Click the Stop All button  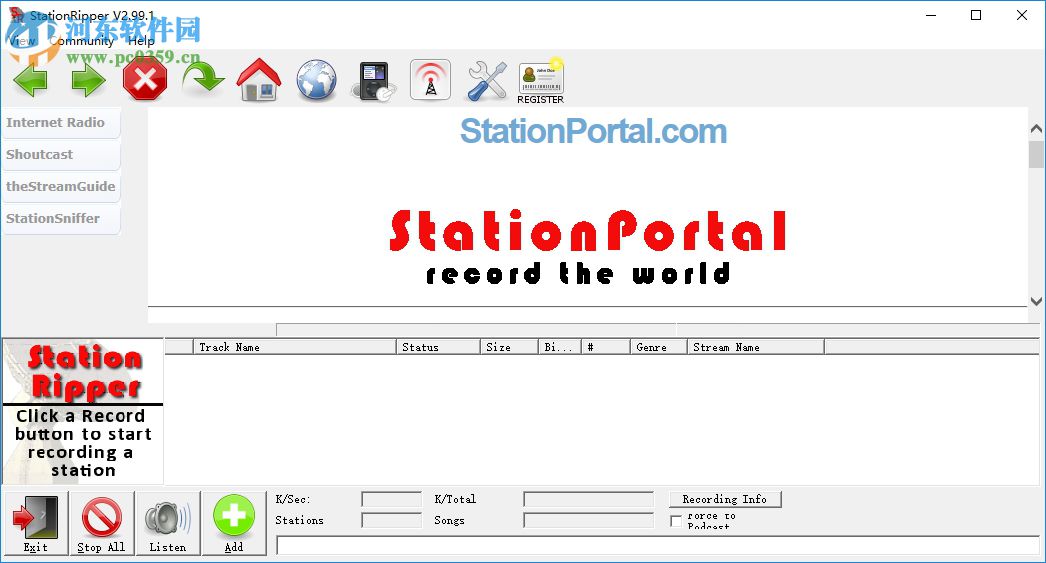(101, 524)
